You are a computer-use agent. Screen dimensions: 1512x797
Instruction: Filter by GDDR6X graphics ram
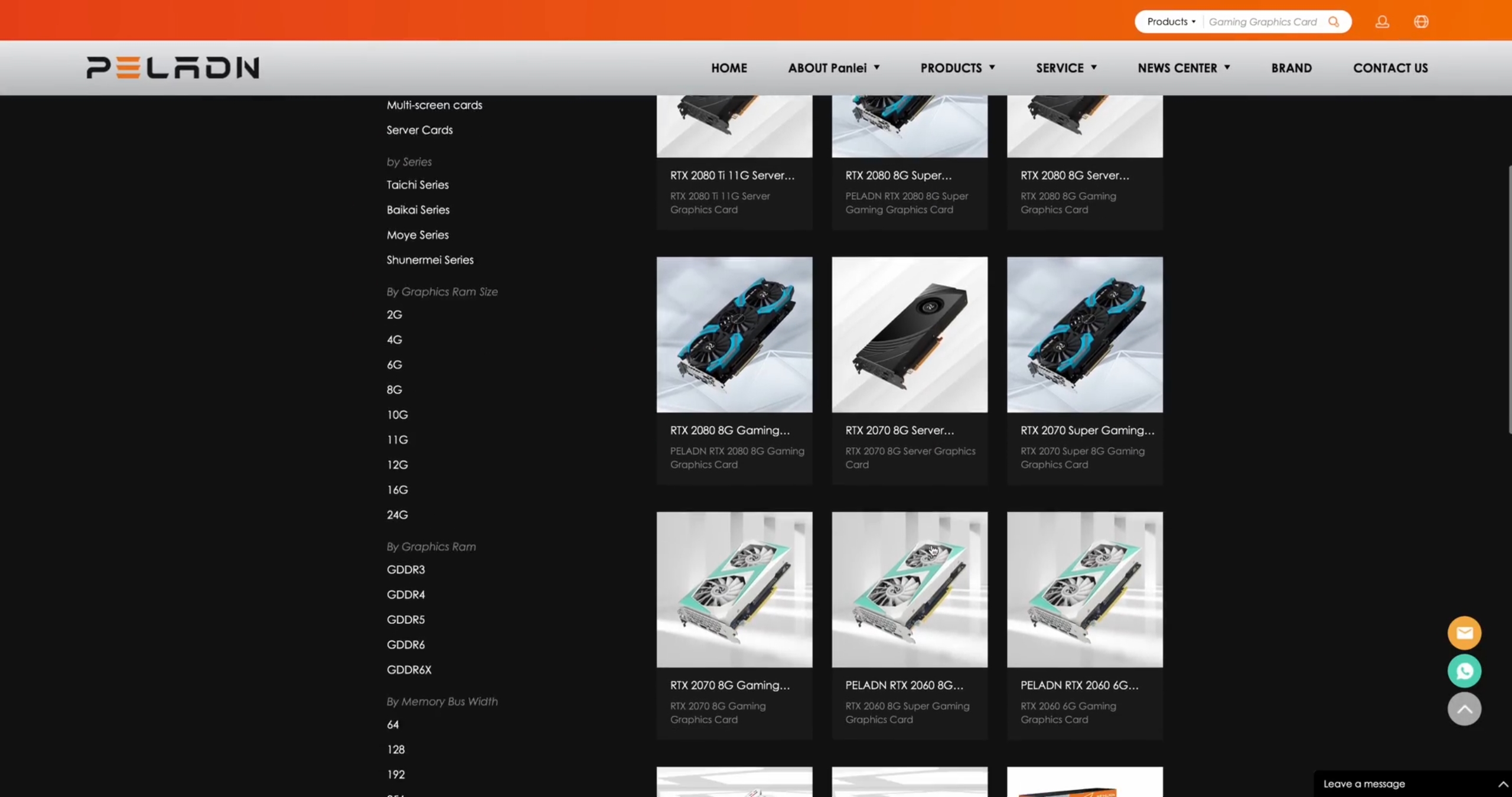[409, 669]
